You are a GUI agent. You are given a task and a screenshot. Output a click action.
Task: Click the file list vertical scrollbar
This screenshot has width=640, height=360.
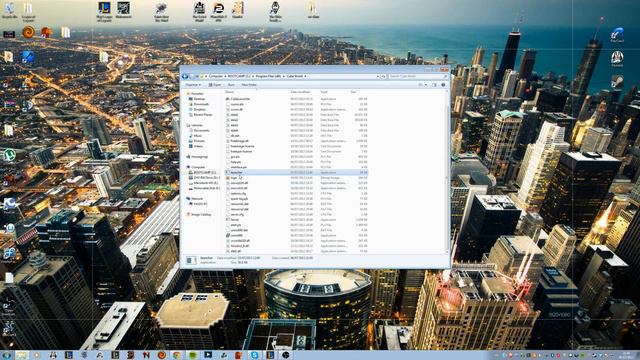tap(447, 171)
